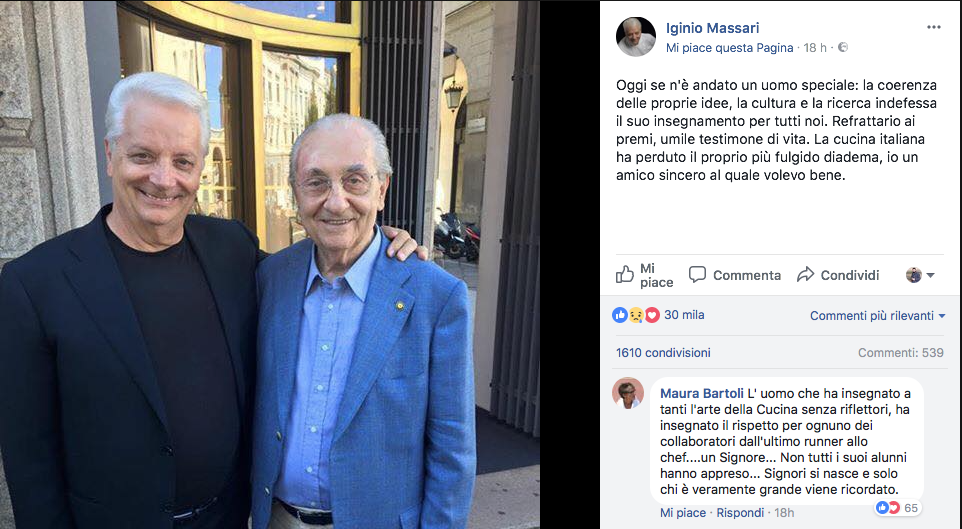Click the Commenta speech bubble icon
Screen dimensions: 962x529
tap(697, 274)
